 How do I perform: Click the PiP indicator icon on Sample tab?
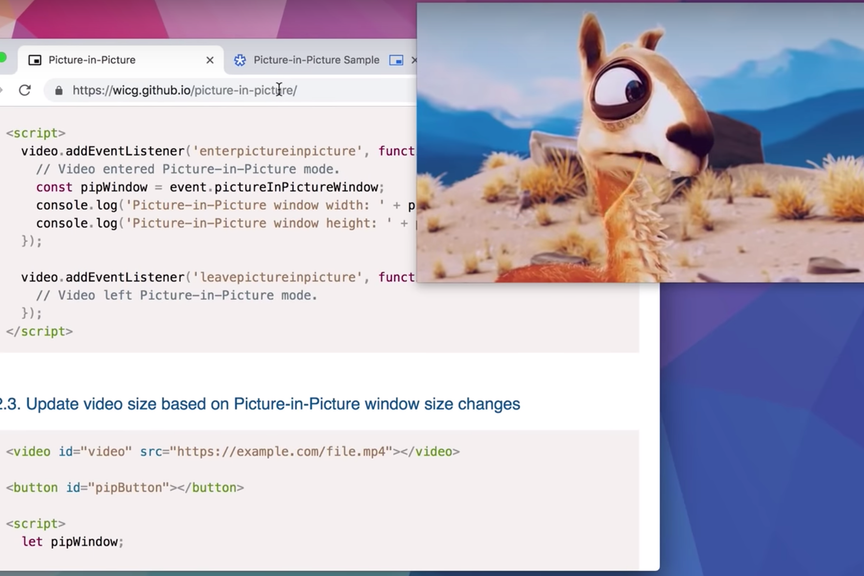point(396,60)
